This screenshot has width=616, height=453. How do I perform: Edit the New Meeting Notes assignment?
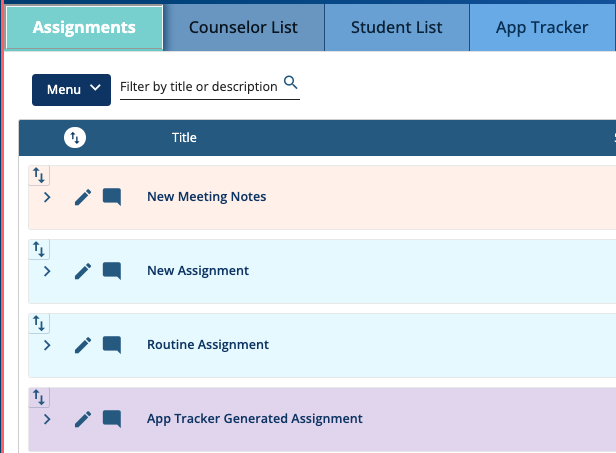83,197
